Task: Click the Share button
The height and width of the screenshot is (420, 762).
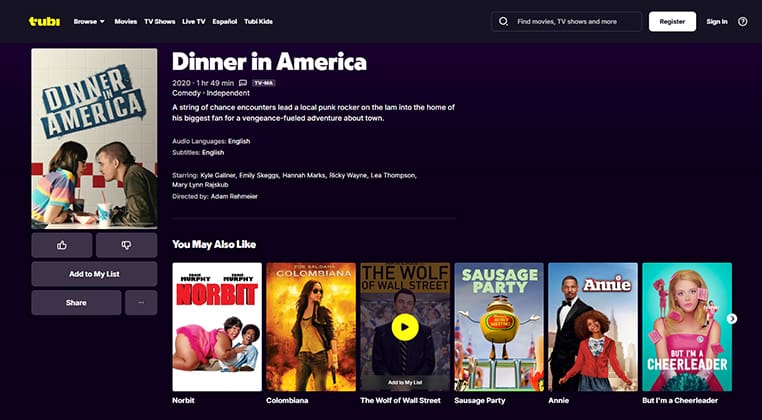Action: coord(76,302)
